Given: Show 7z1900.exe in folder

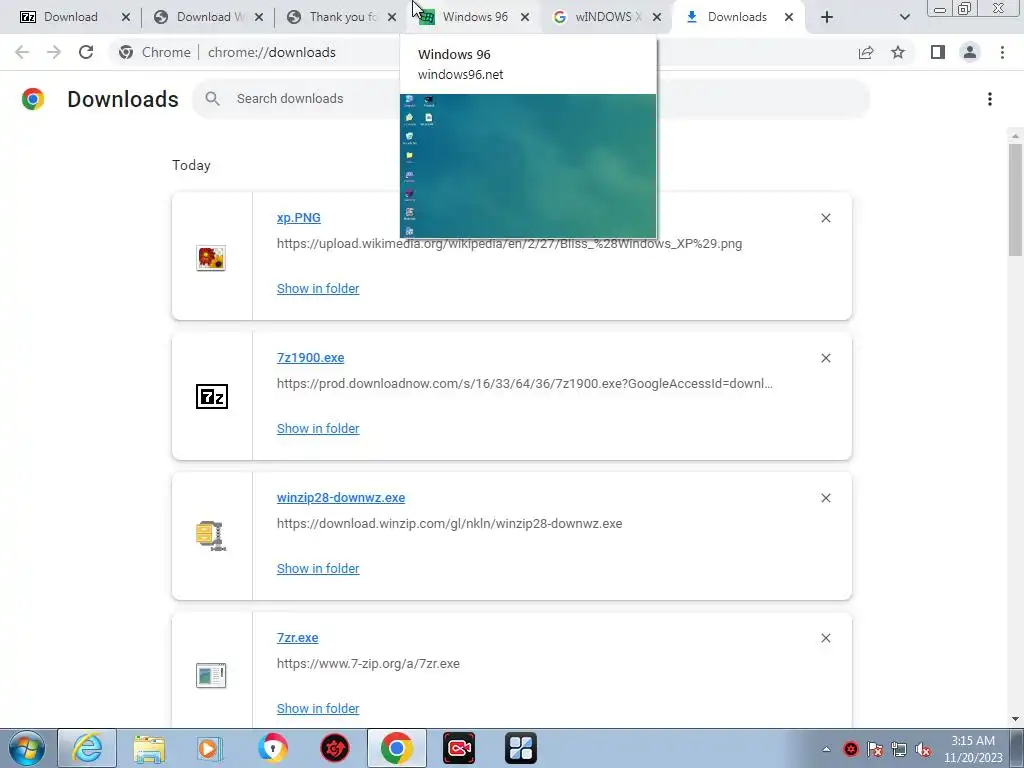Looking at the screenshot, I should pyautogui.click(x=318, y=428).
